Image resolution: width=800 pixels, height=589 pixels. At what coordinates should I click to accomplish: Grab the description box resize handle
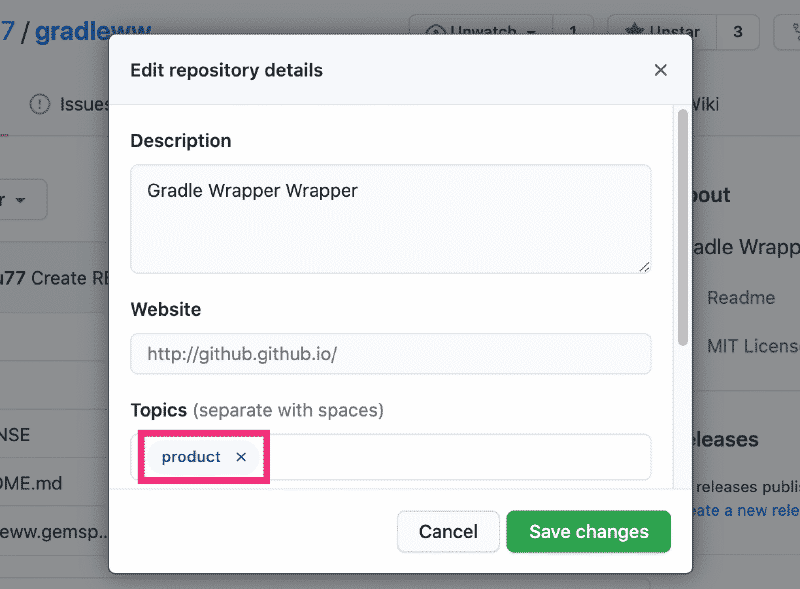click(644, 266)
